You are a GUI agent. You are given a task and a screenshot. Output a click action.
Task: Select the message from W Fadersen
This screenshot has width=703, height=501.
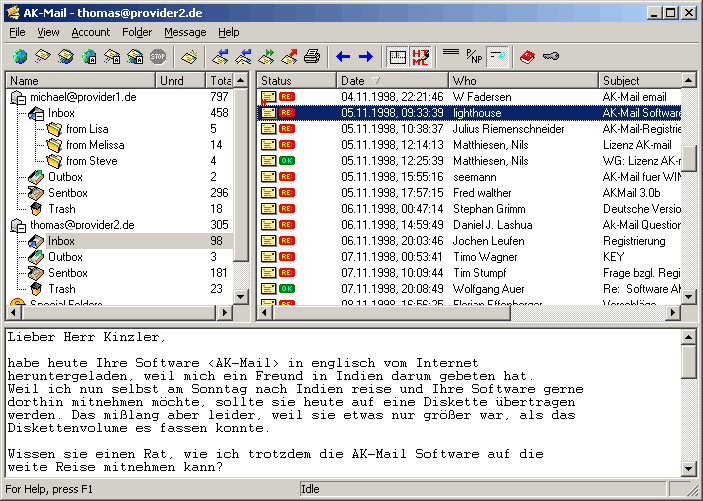tap(469, 97)
